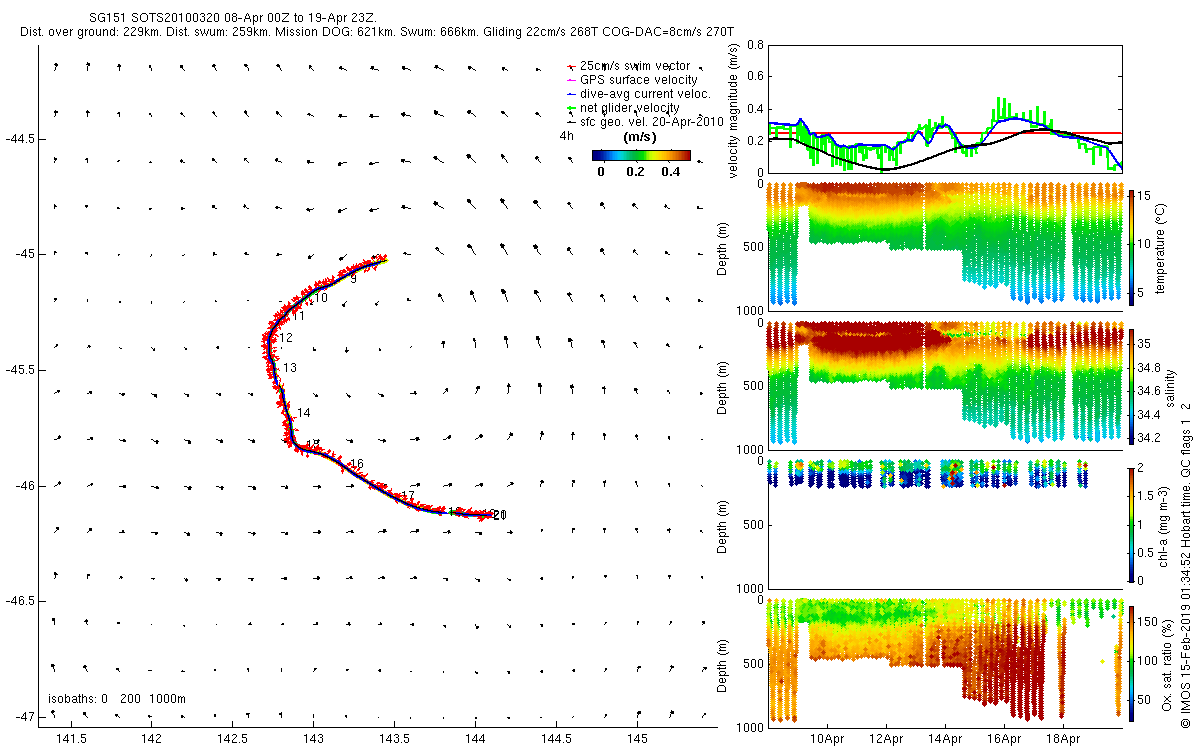This screenshot has height=750, width=1200.
Task: Click the temperature color scale bar
Action: [x=1132, y=246]
